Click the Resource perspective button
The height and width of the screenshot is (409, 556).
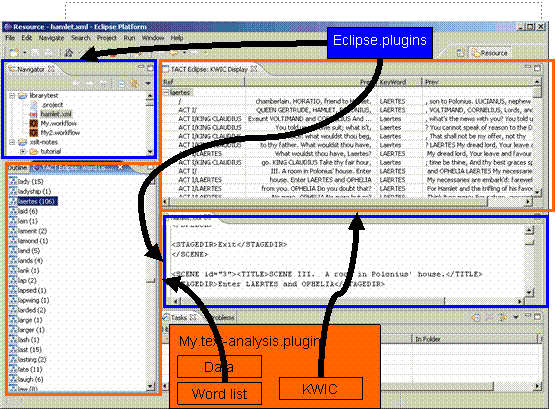(490, 53)
